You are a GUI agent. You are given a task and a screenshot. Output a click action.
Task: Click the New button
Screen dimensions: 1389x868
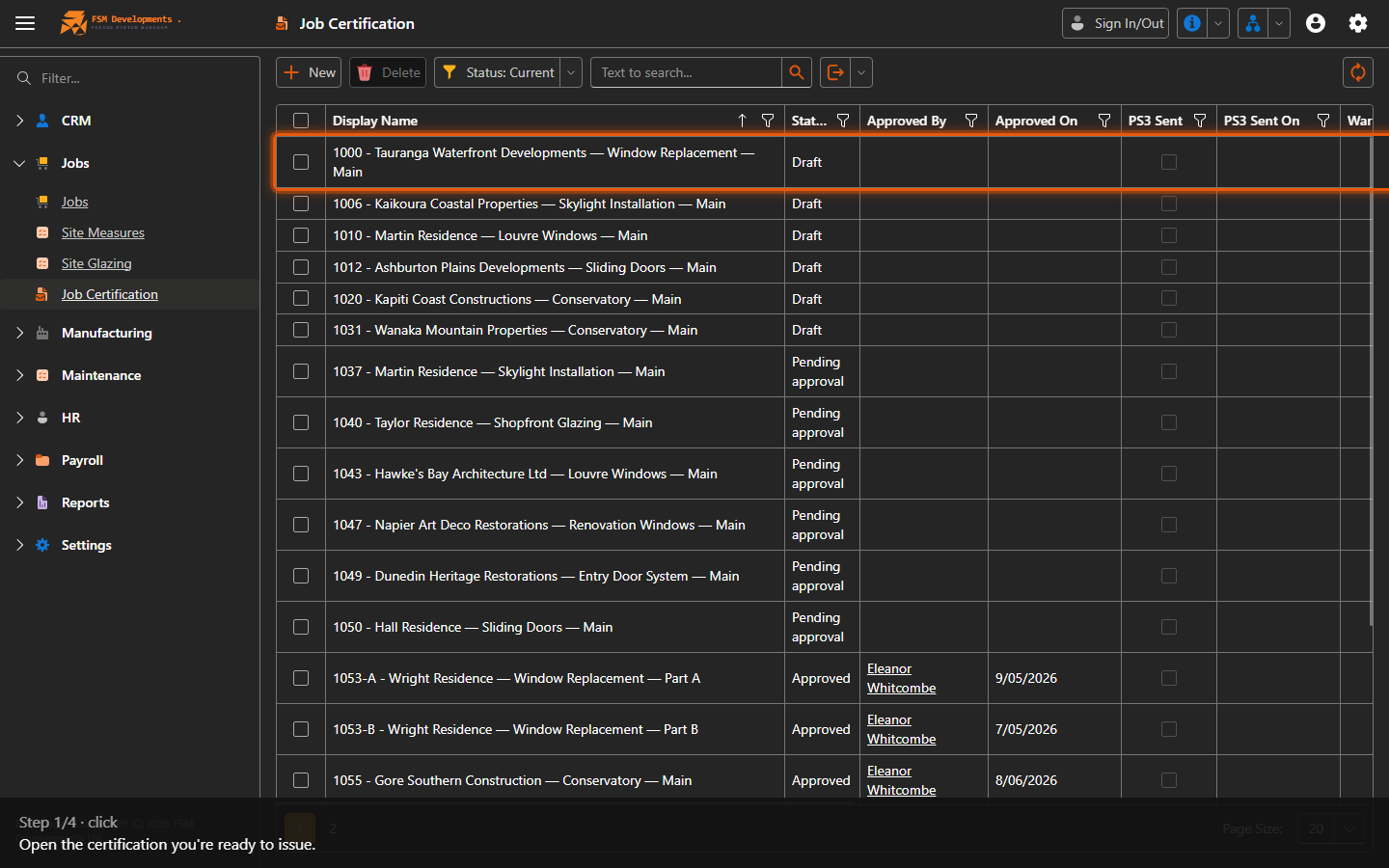click(x=310, y=72)
